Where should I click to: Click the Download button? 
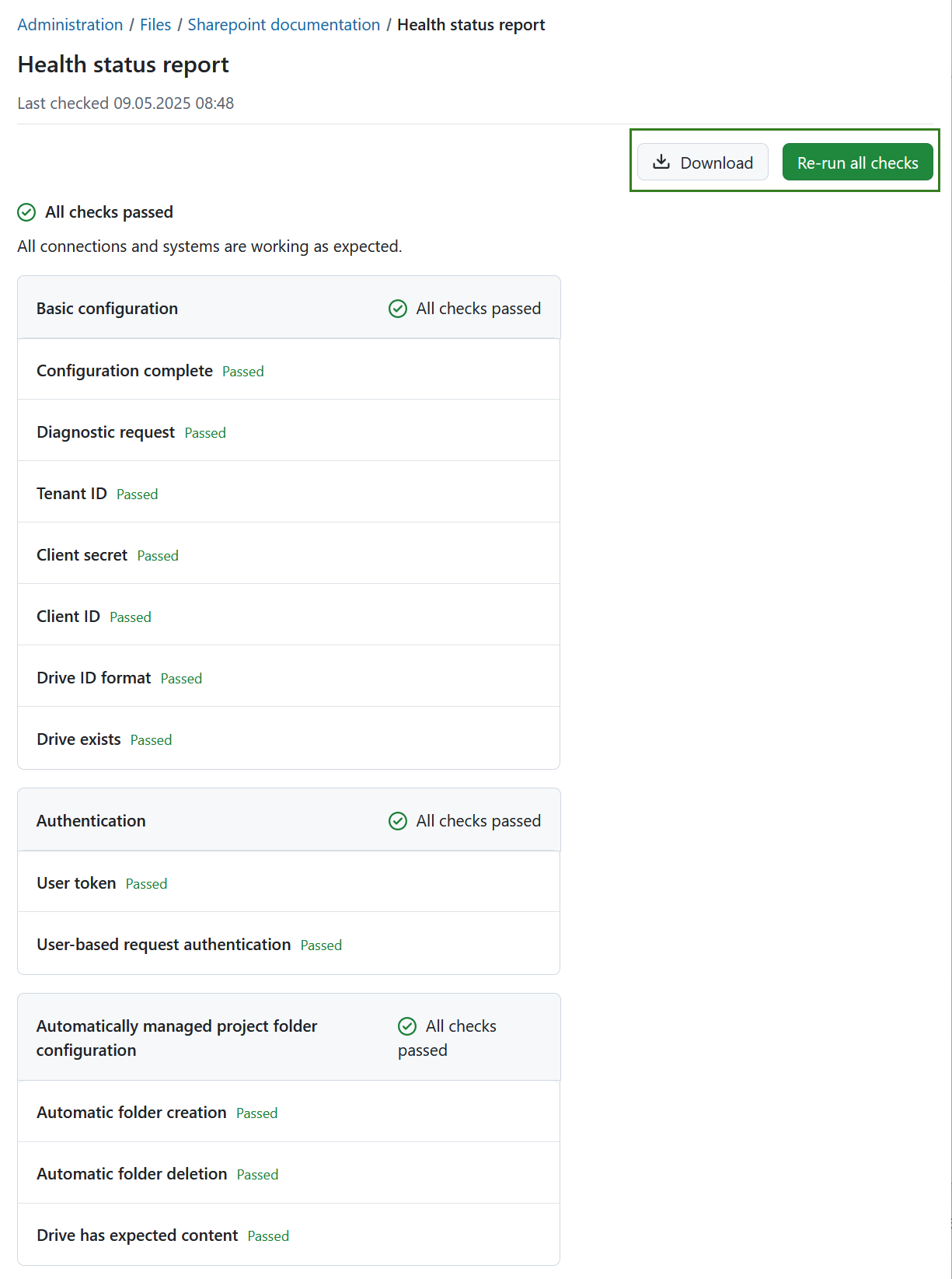pos(702,162)
